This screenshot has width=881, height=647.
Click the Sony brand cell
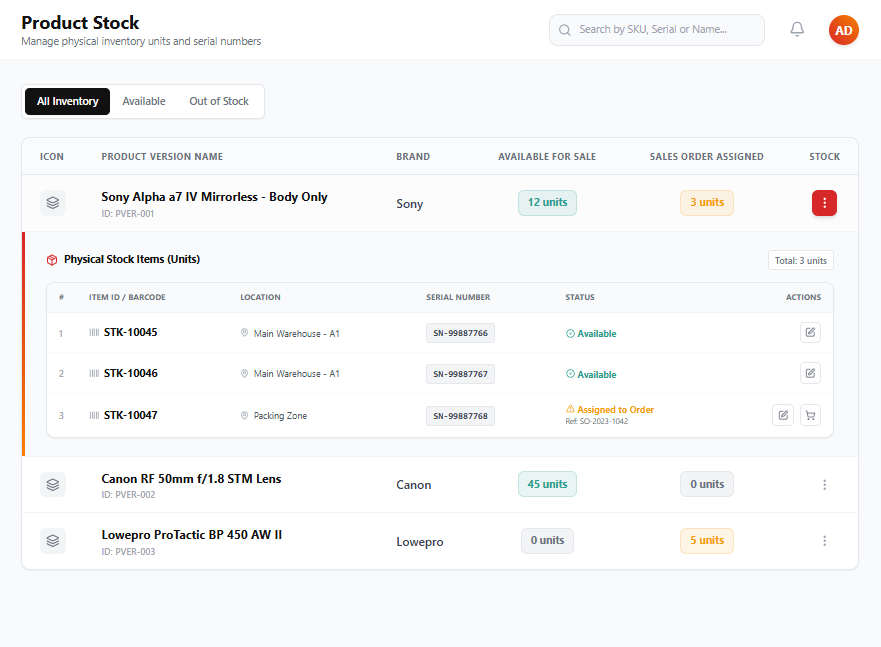tap(410, 204)
